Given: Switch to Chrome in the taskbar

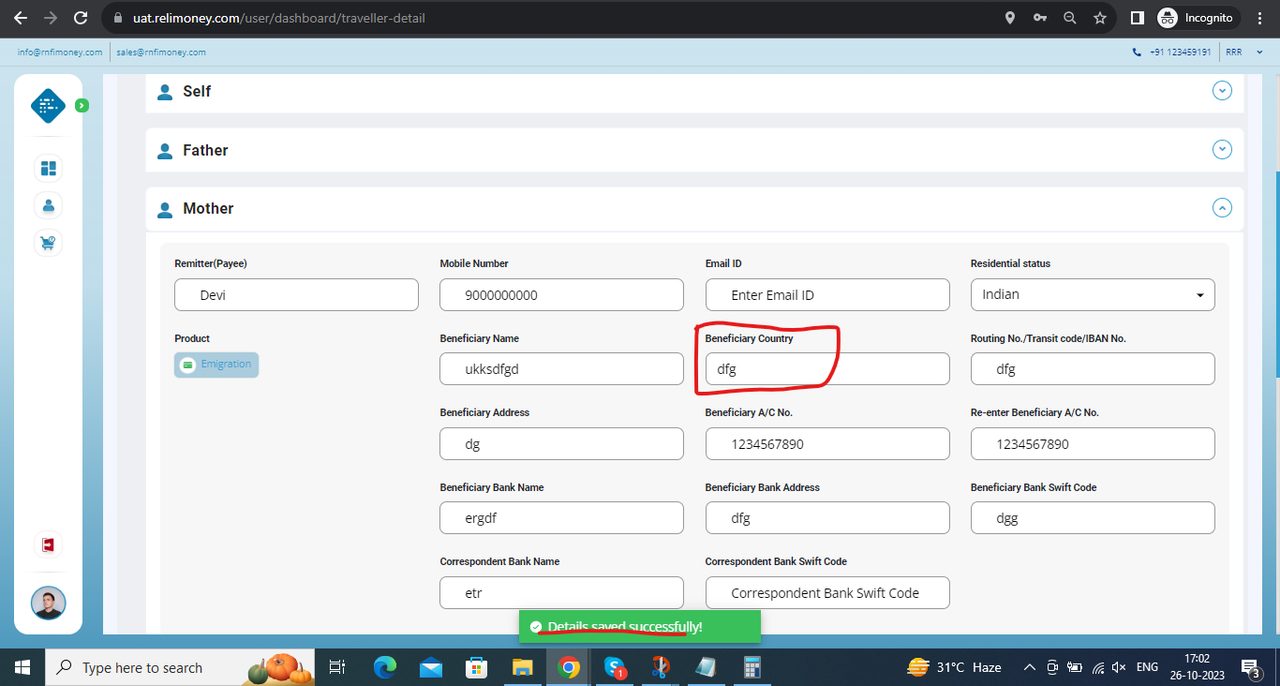Looking at the screenshot, I should [569, 667].
